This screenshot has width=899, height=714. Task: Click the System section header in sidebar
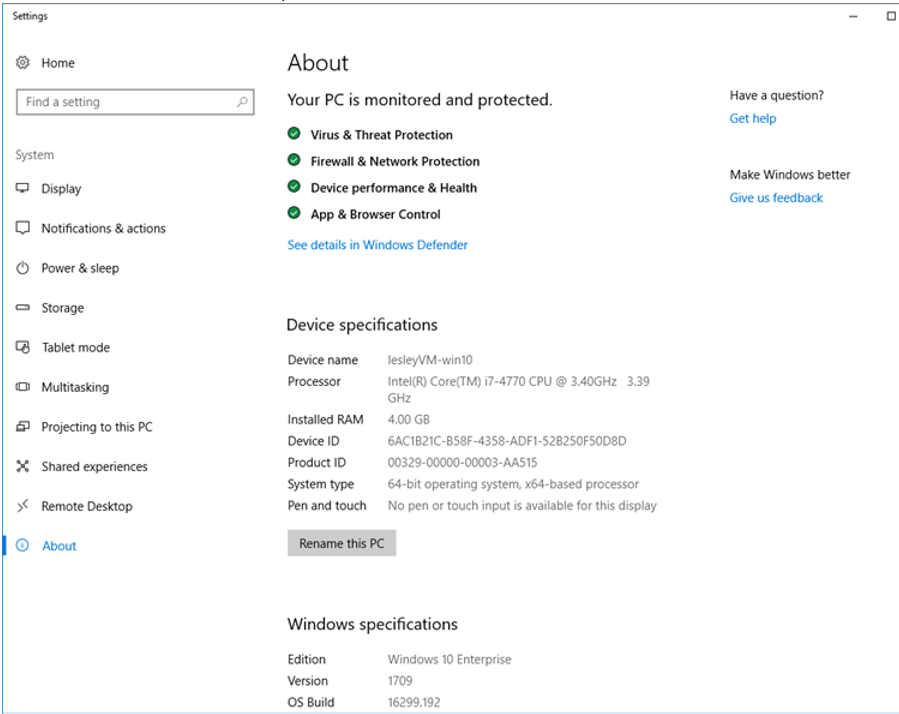34,155
